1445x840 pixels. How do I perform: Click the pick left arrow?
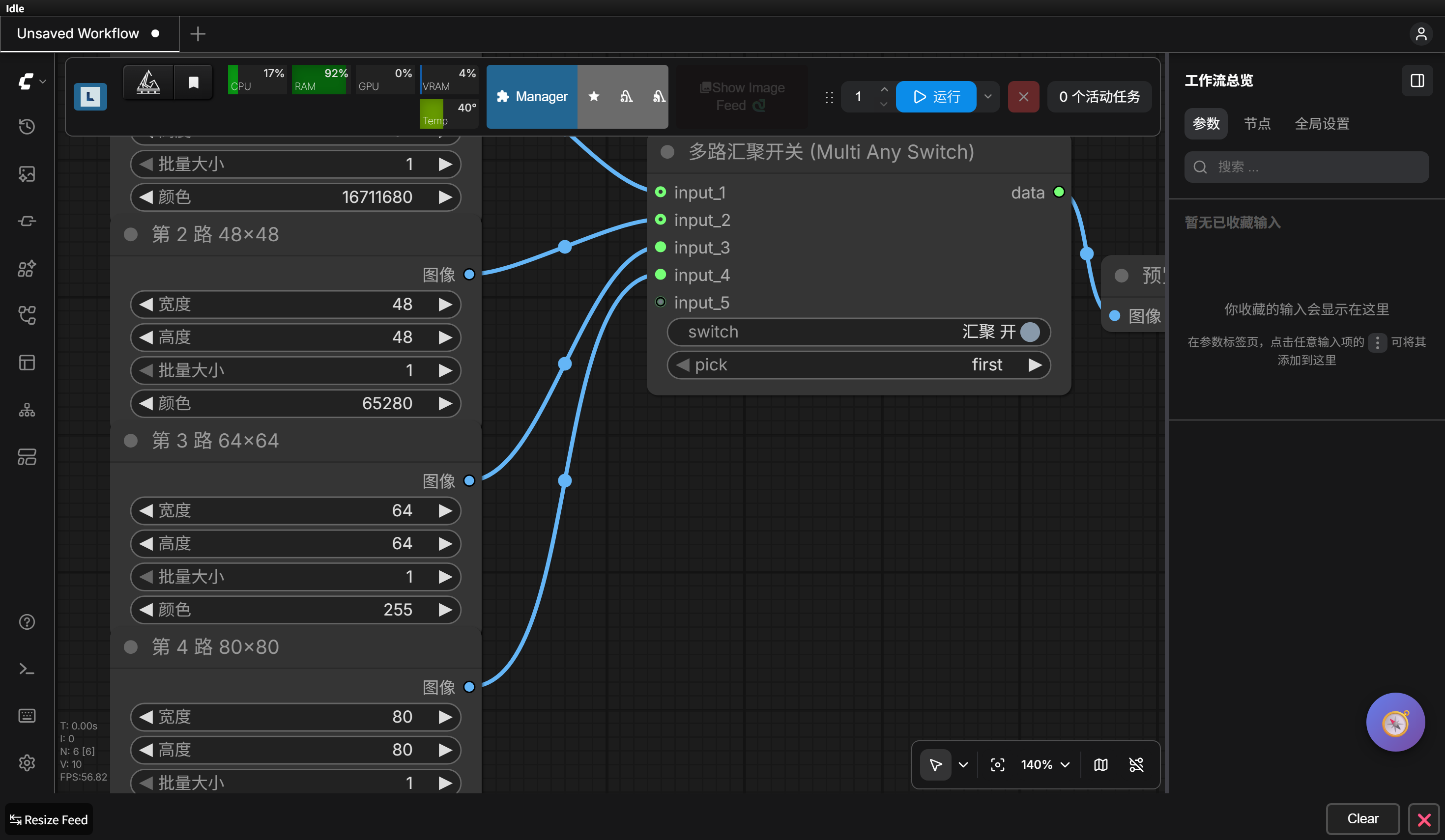coord(682,364)
